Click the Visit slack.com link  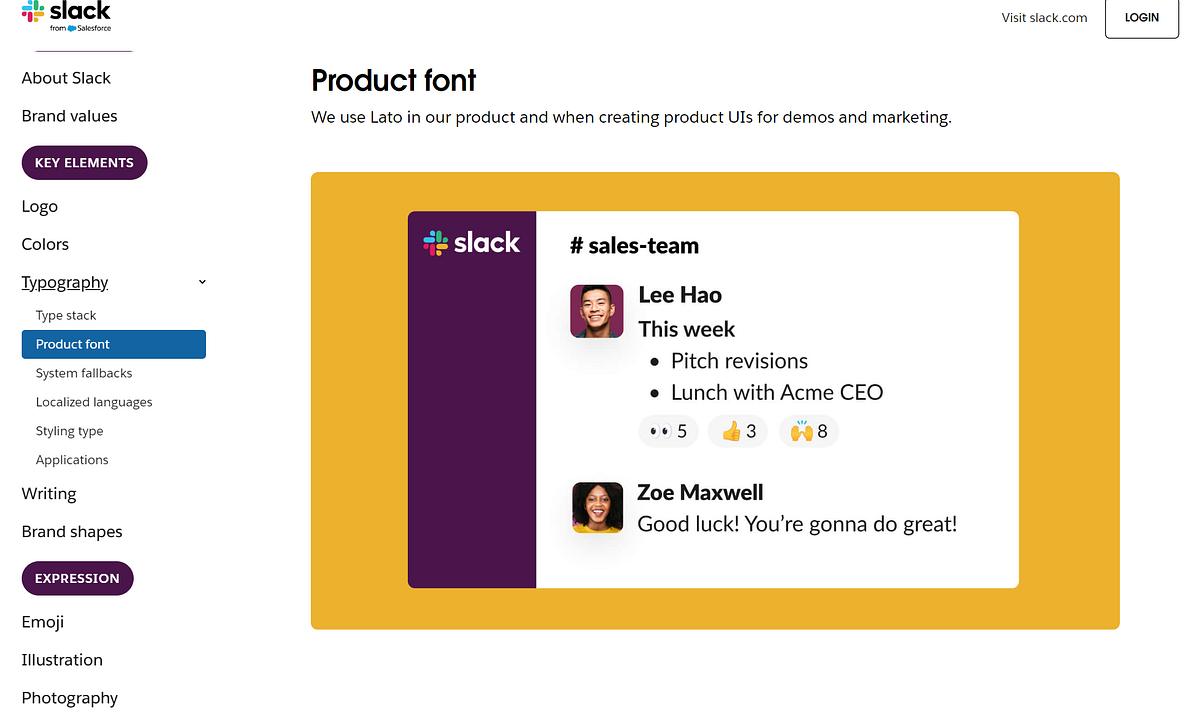point(1044,17)
